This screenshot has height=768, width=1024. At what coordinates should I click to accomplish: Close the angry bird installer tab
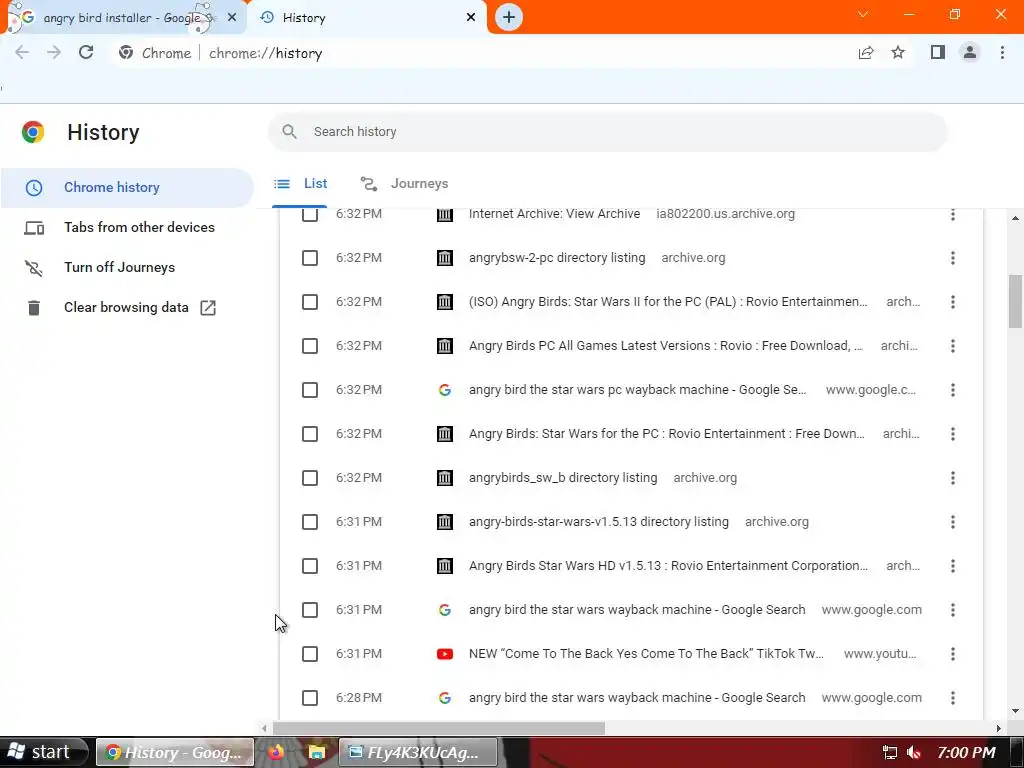pos(232,18)
